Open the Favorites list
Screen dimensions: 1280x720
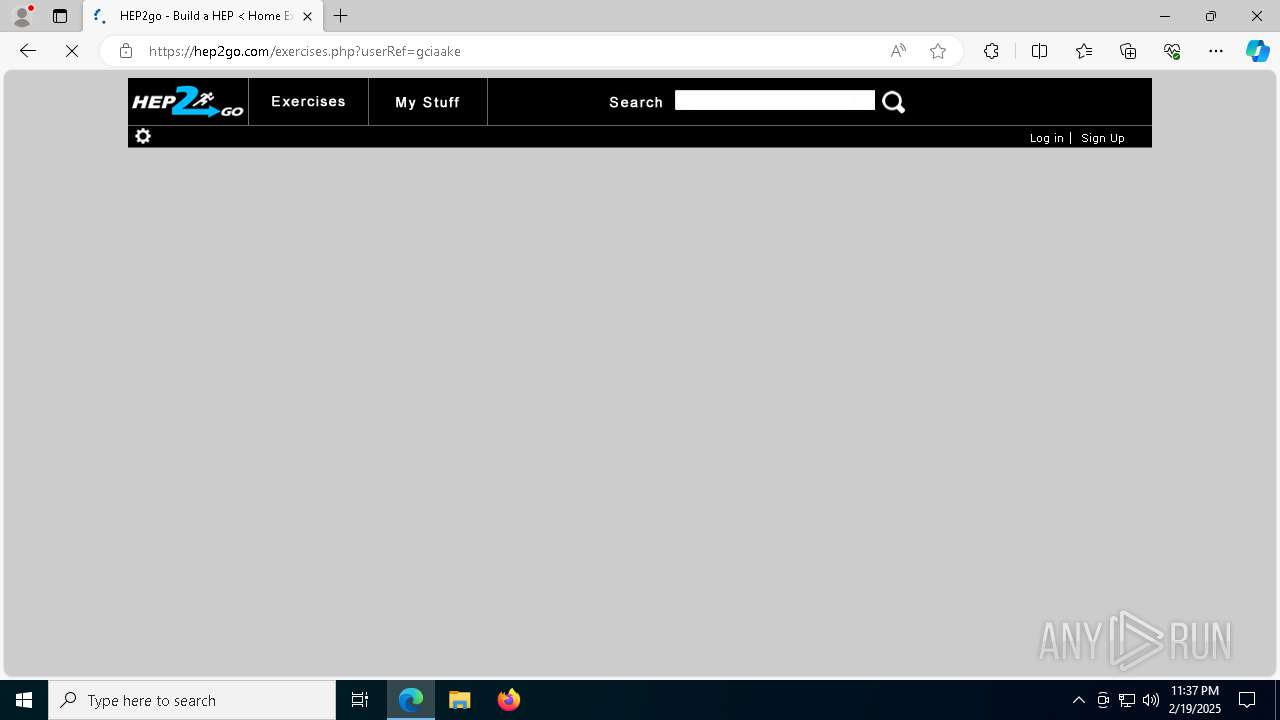click(1084, 51)
